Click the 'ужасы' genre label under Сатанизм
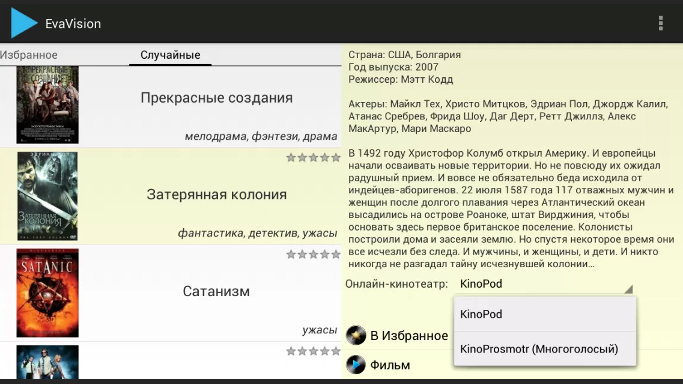 [x=320, y=330]
